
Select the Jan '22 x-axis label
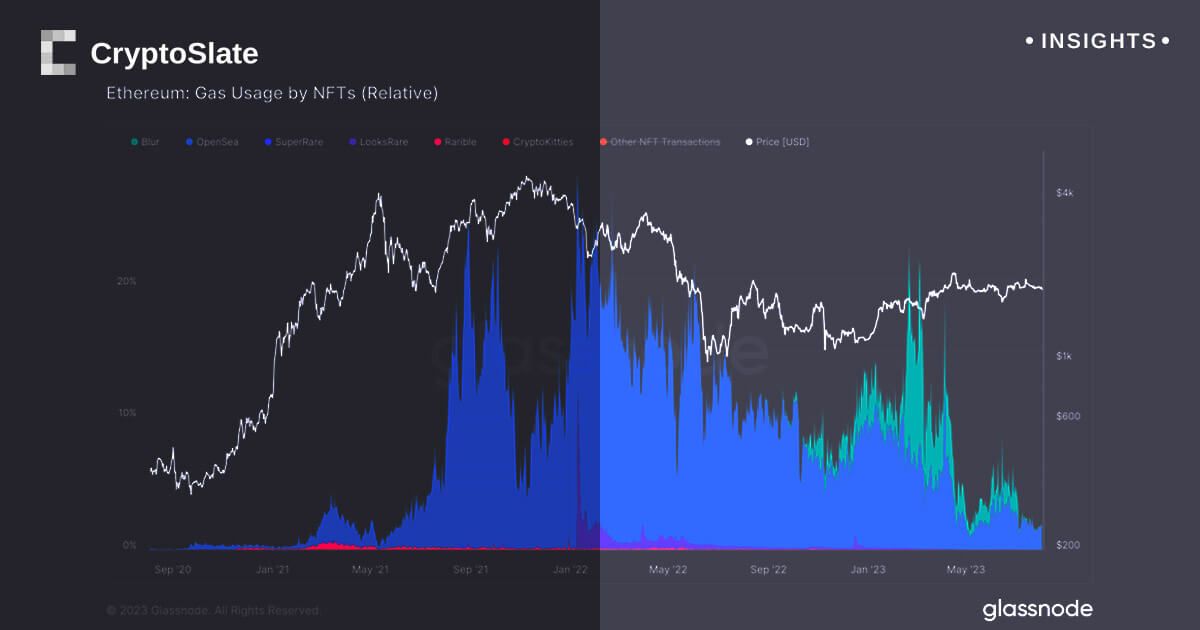point(570,570)
